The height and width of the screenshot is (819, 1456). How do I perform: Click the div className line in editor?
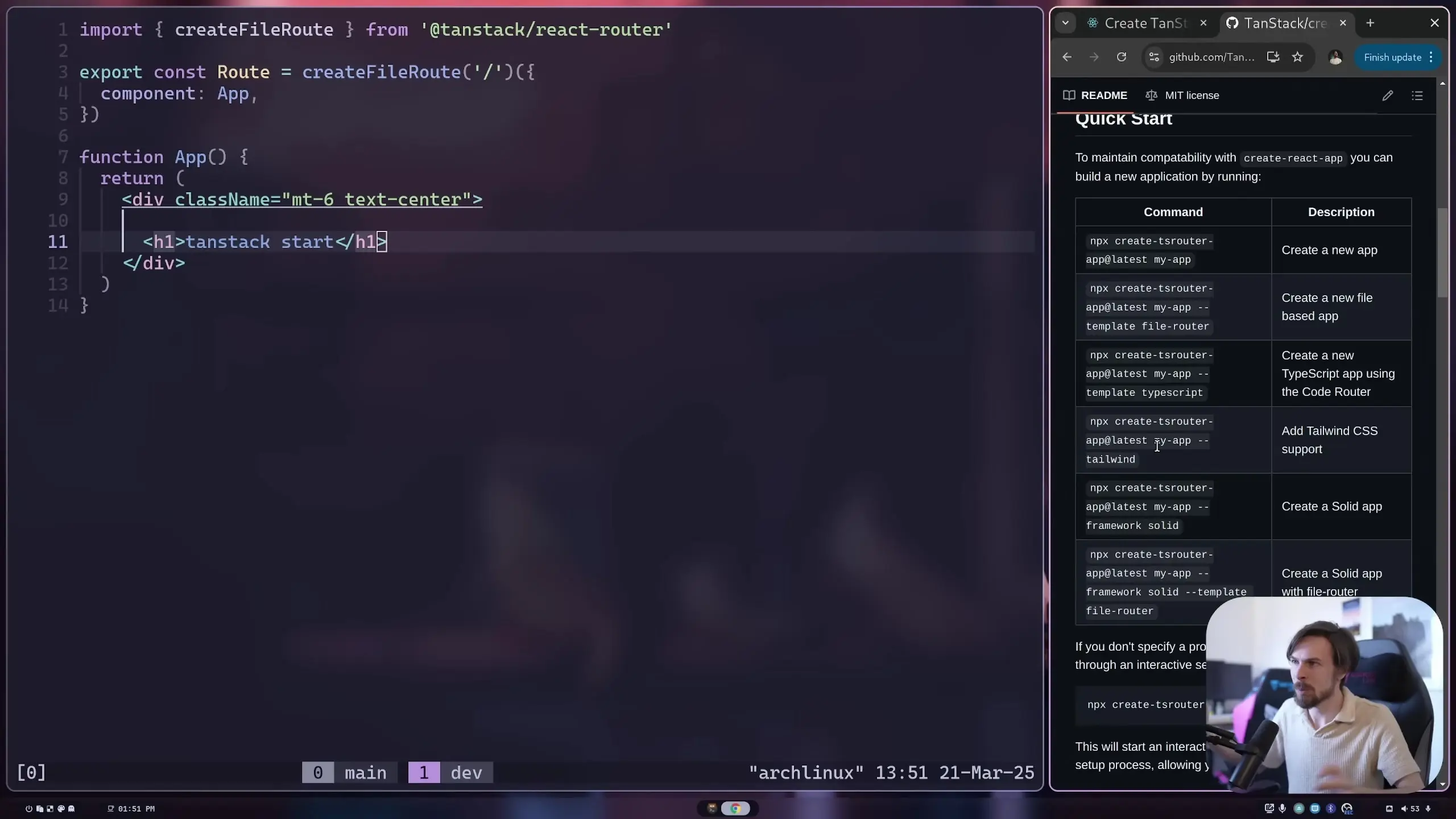302,199
